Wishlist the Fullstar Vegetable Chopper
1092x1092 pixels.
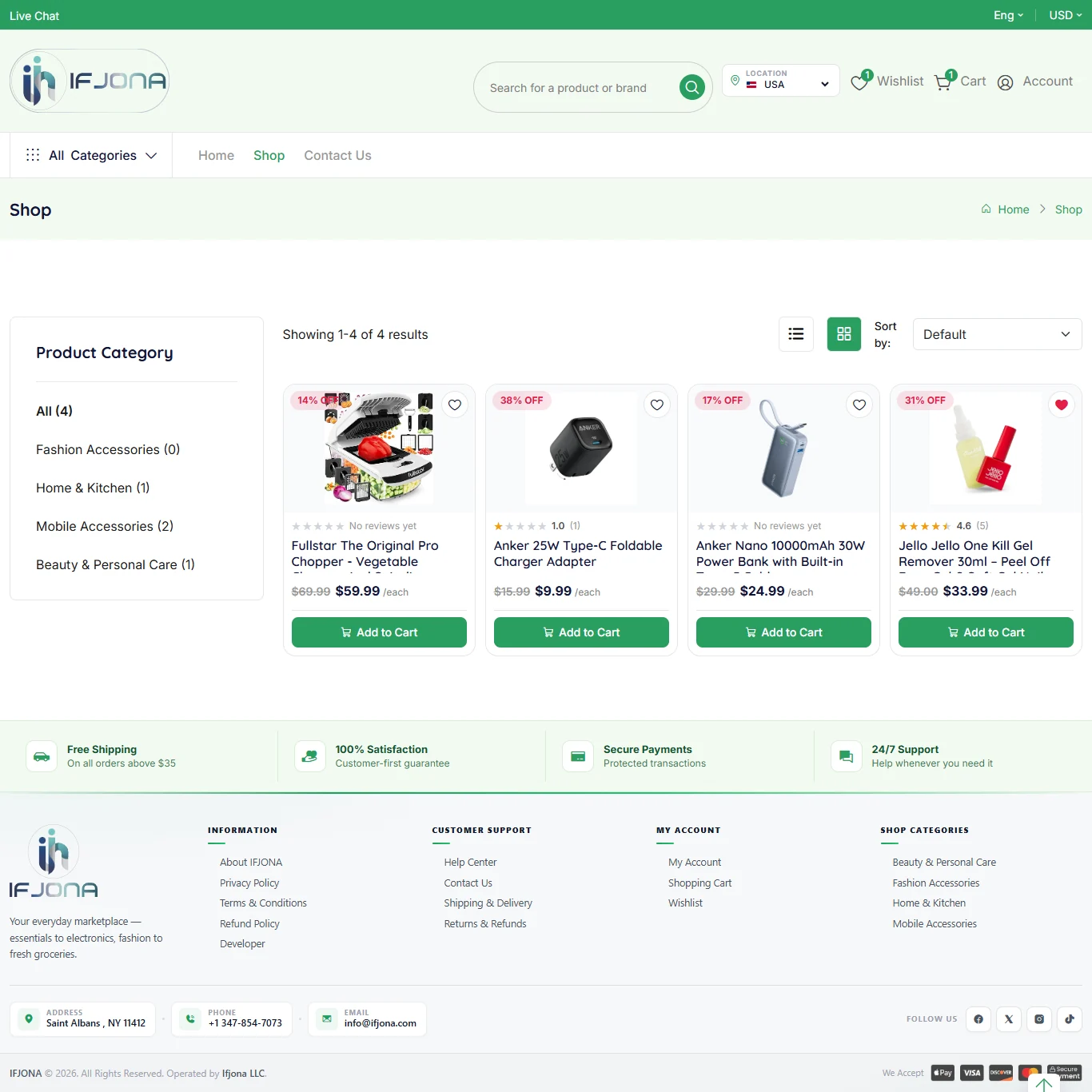click(x=455, y=405)
